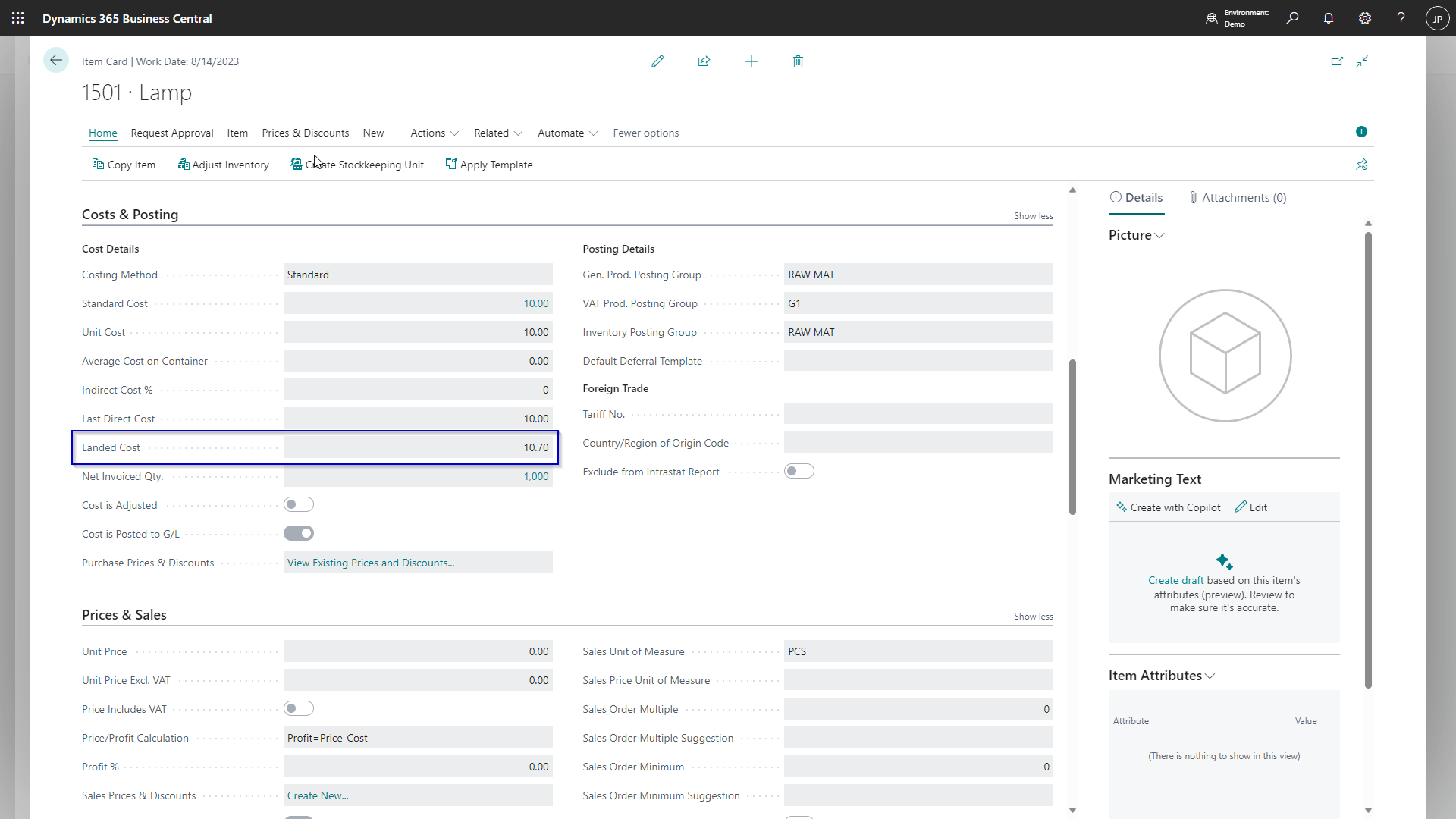
Task: Open the New menu
Action: pos(373,133)
